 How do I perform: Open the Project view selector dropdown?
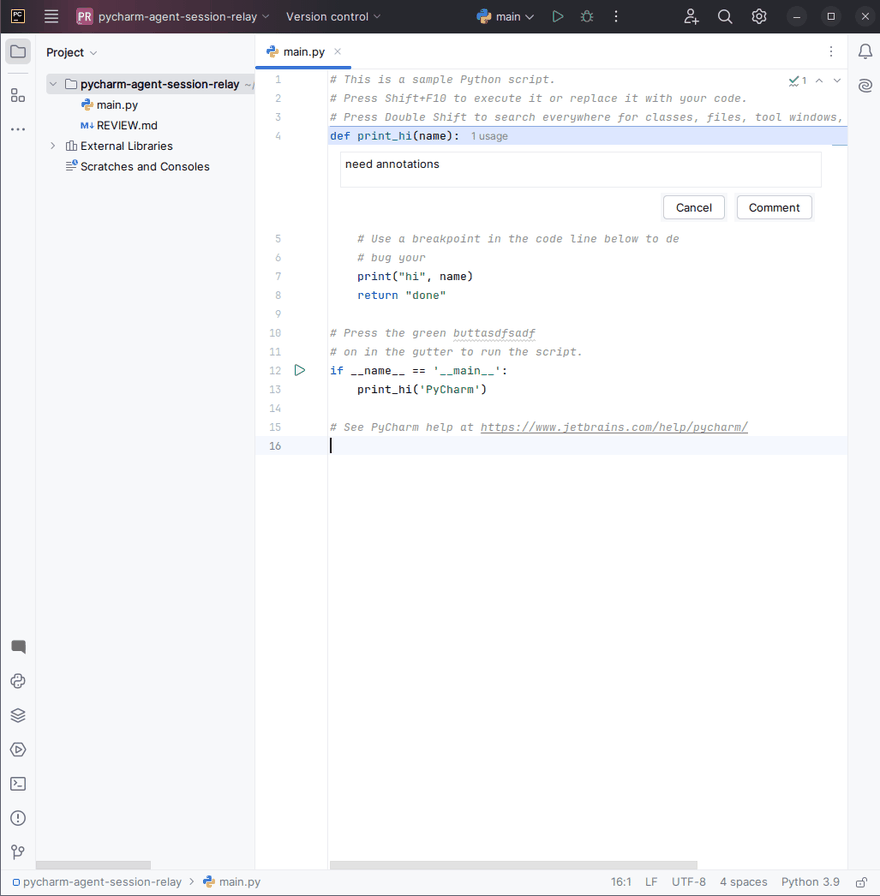click(71, 53)
